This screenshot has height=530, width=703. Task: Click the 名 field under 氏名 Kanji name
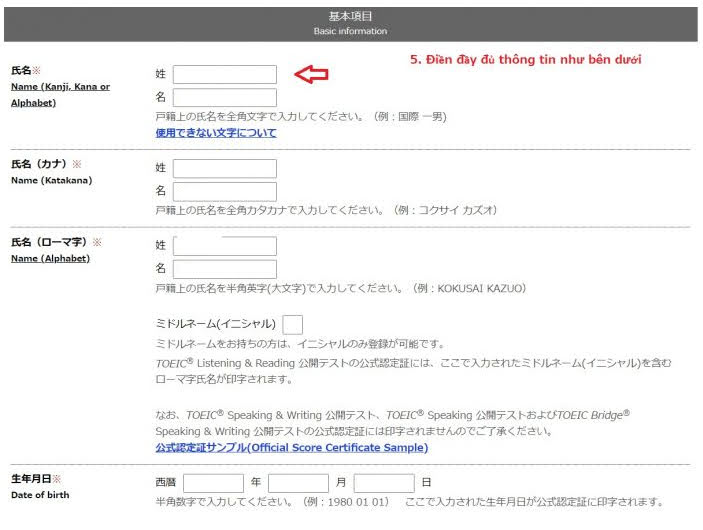coord(225,97)
